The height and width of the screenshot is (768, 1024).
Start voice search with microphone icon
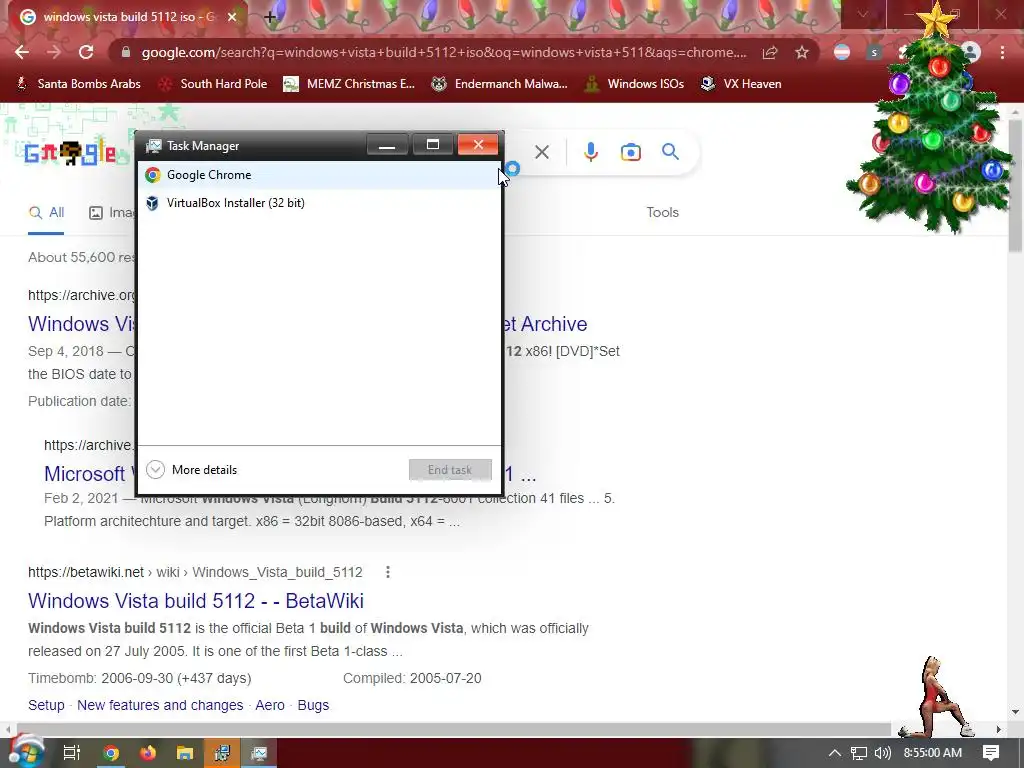[590, 152]
